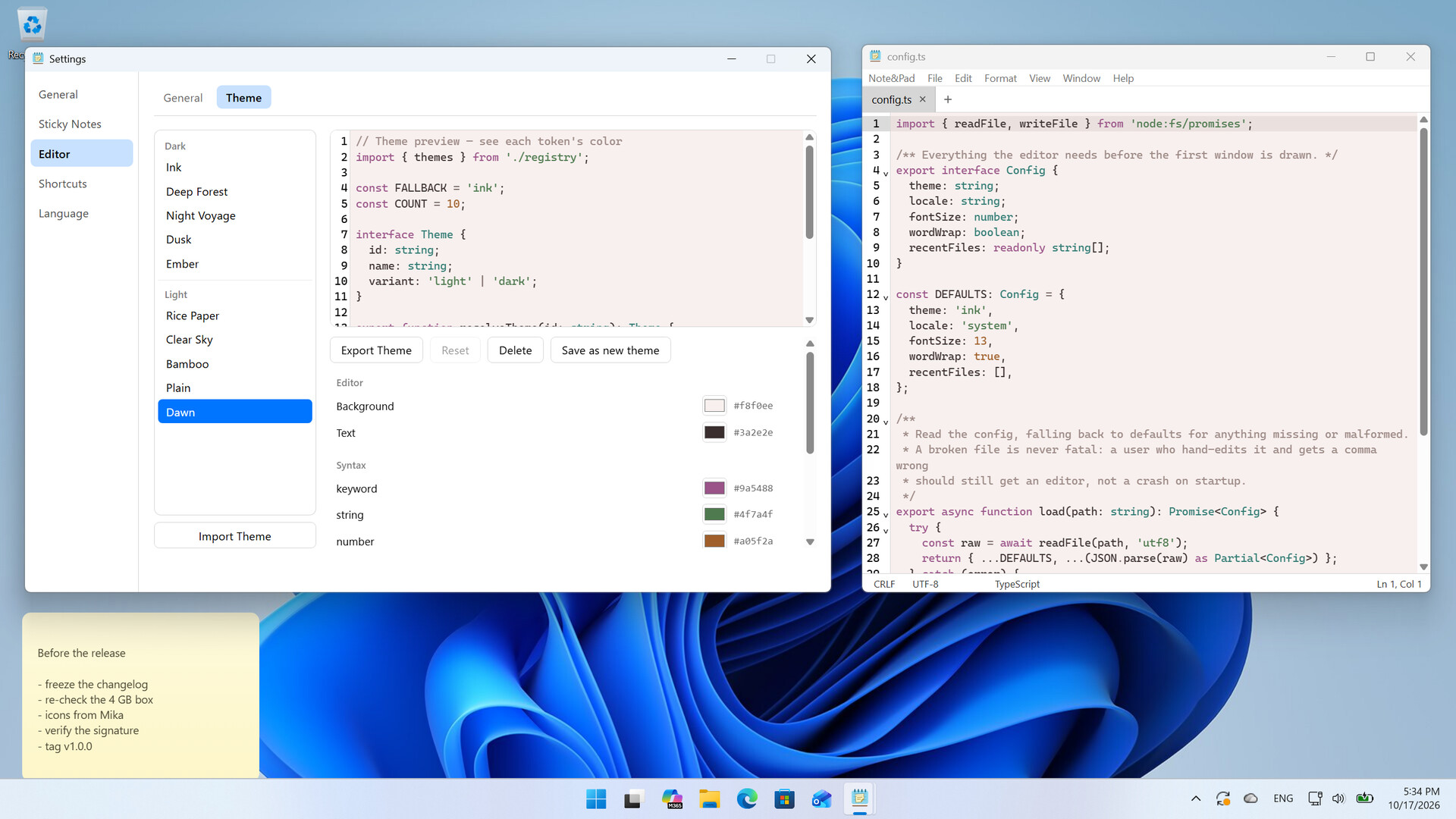The width and height of the screenshot is (1456, 819).
Task: Click the OneDrive cloud tray icon
Action: [1251, 799]
